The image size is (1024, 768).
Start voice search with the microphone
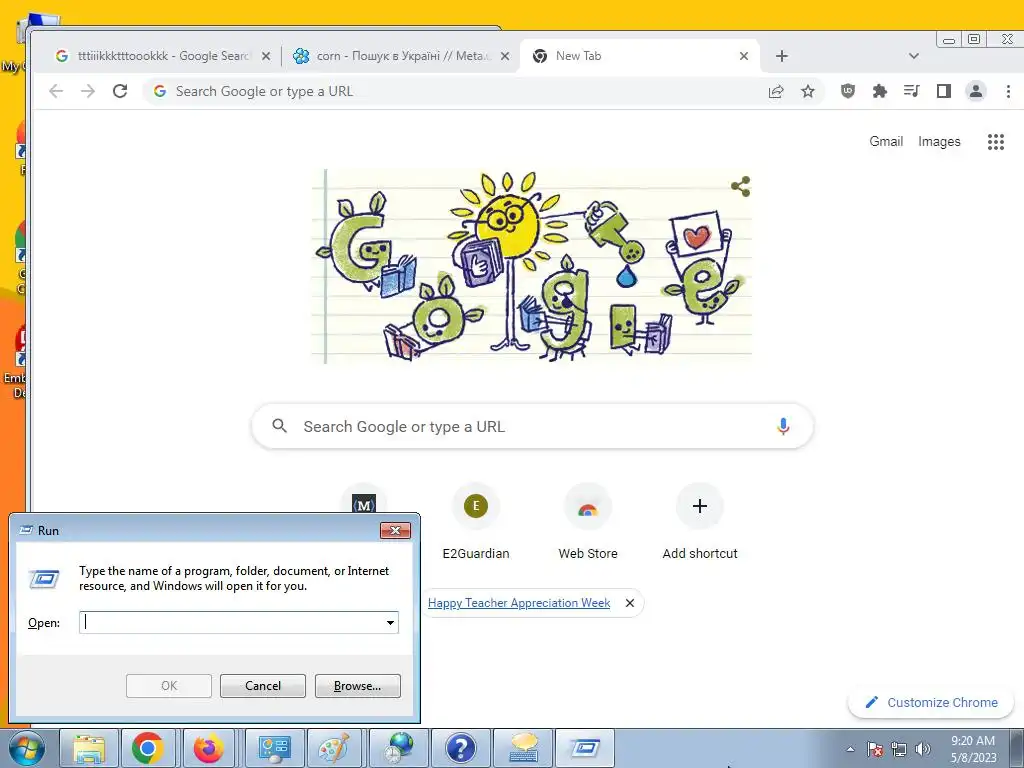783,426
